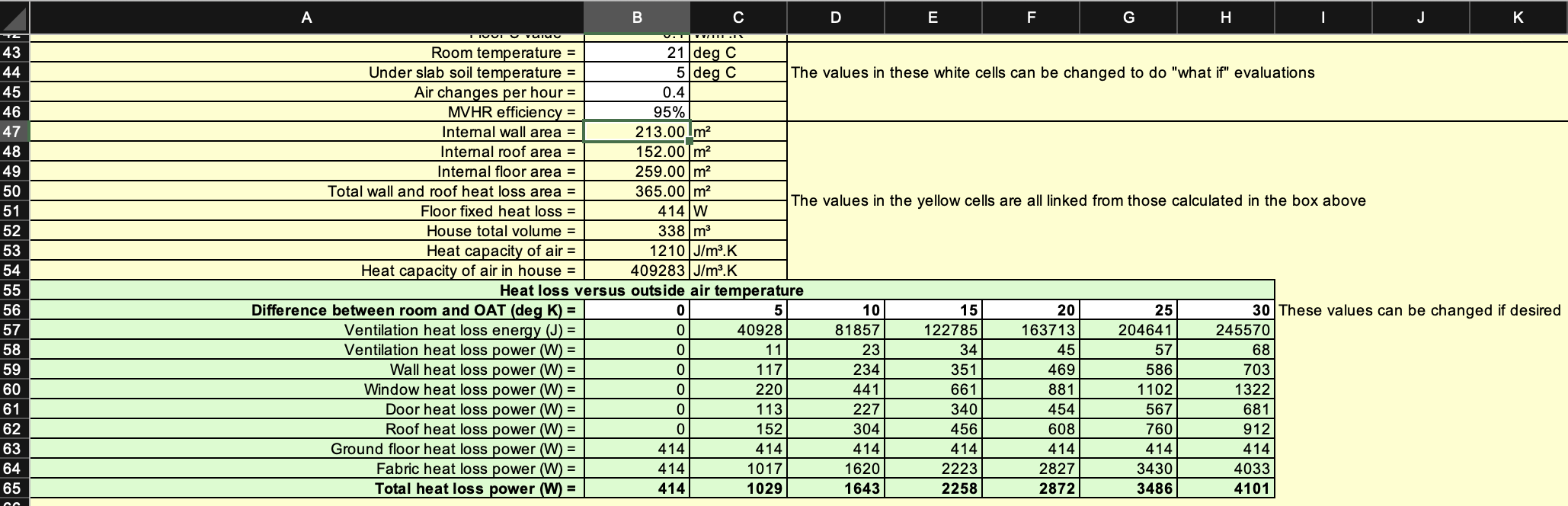Screen dimensions: 1568x506
Task: Select the row 47 header
Action: tap(13, 132)
